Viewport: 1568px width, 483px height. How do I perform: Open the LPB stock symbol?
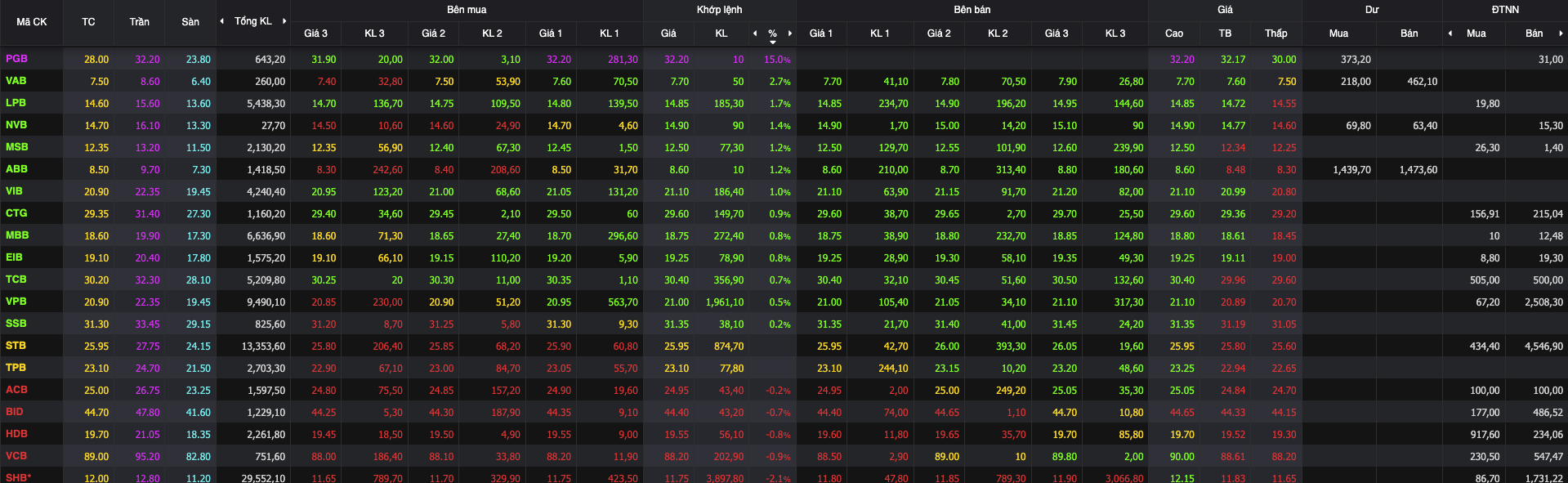click(16, 103)
